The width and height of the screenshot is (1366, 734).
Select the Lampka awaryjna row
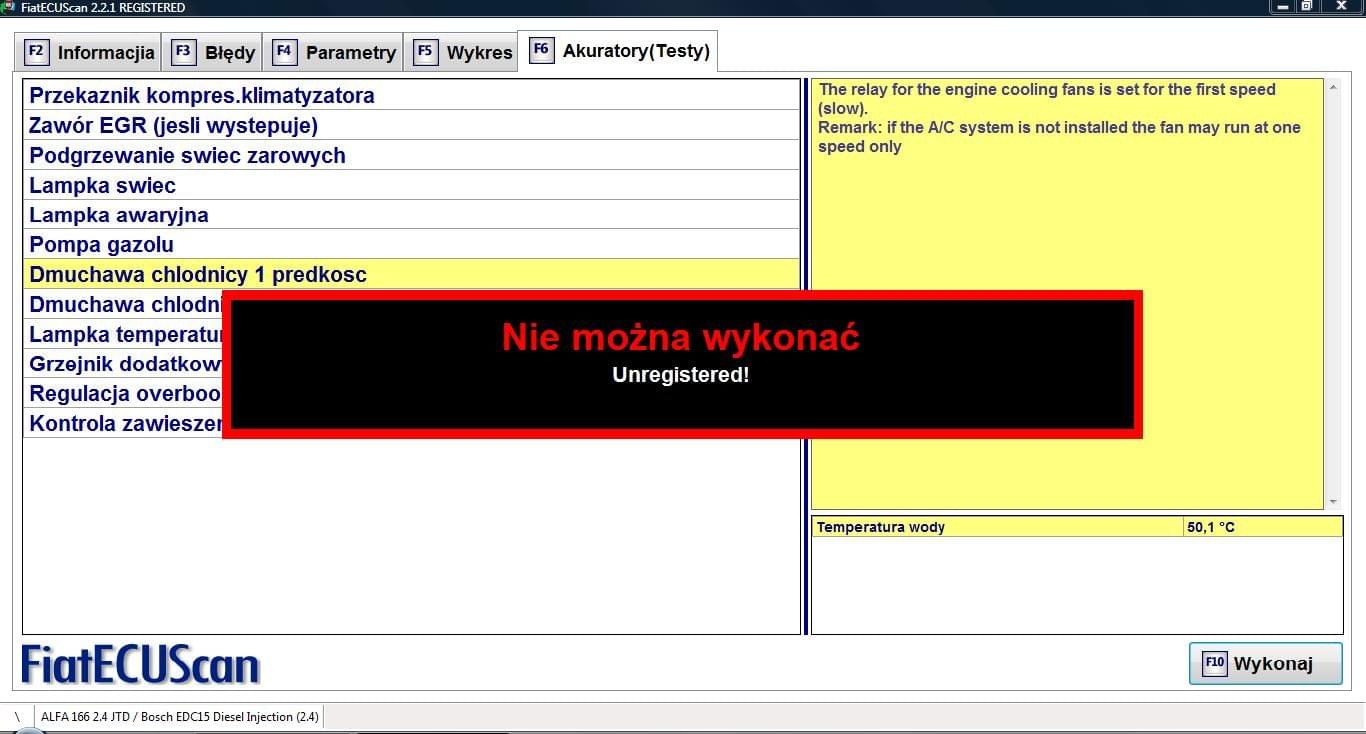click(x=411, y=215)
